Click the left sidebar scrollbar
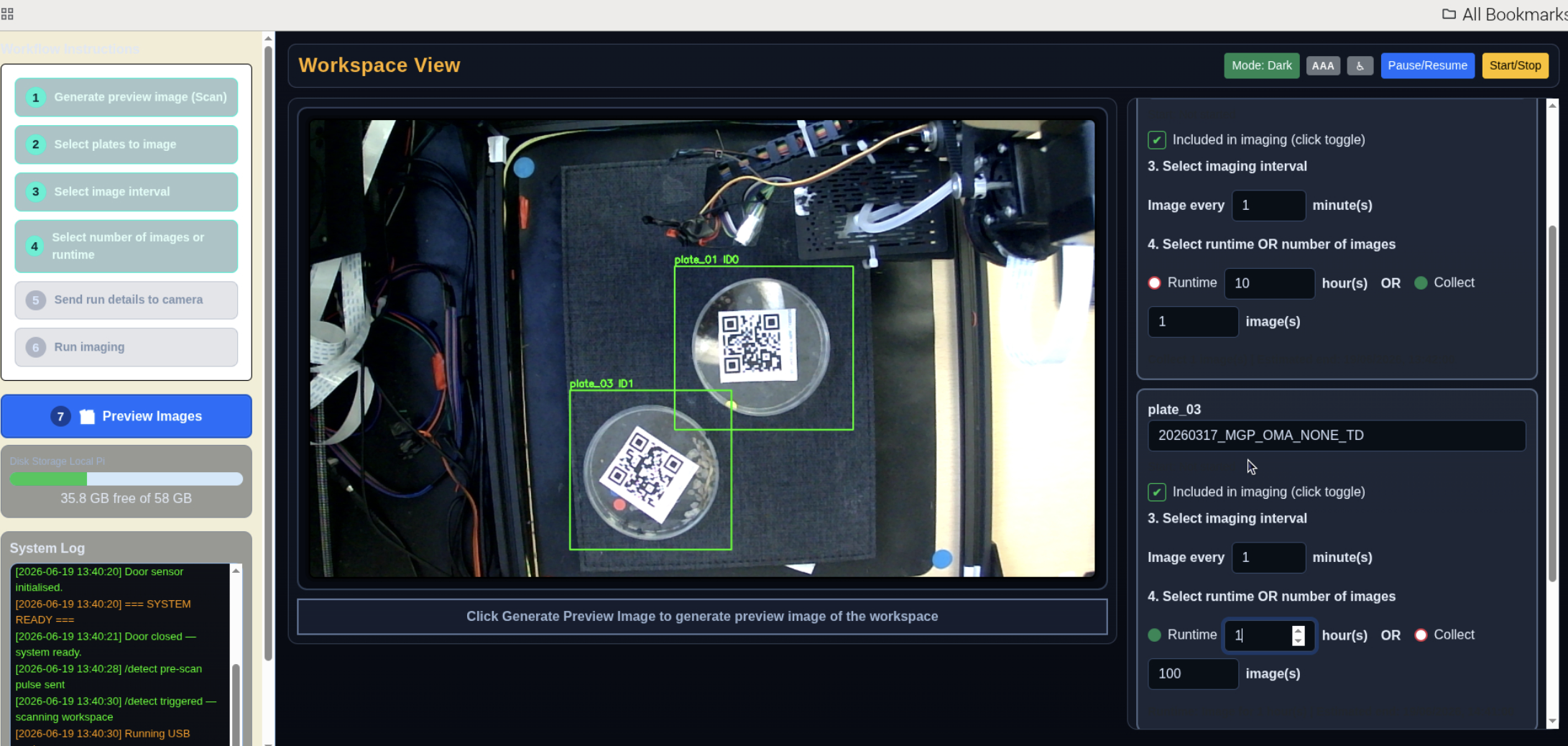Screen dimensions: 1568x746 pos(268,352)
